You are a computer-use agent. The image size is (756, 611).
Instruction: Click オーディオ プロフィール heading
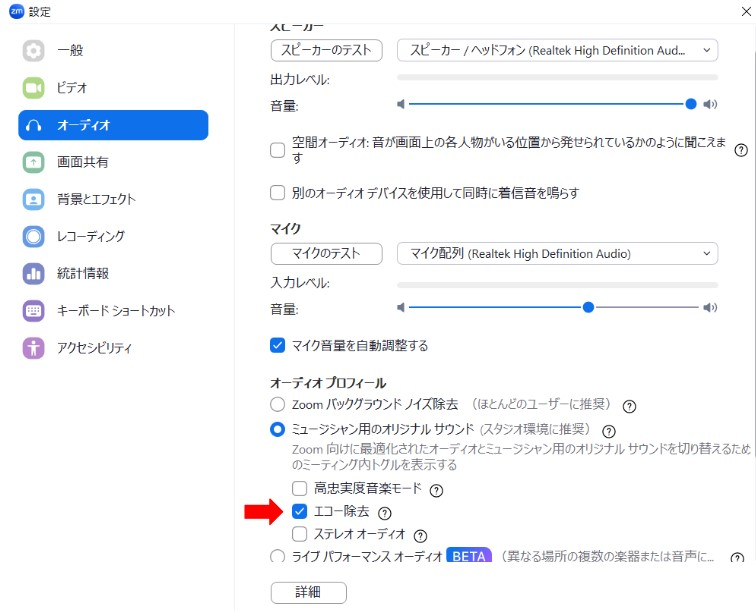point(328,383)
